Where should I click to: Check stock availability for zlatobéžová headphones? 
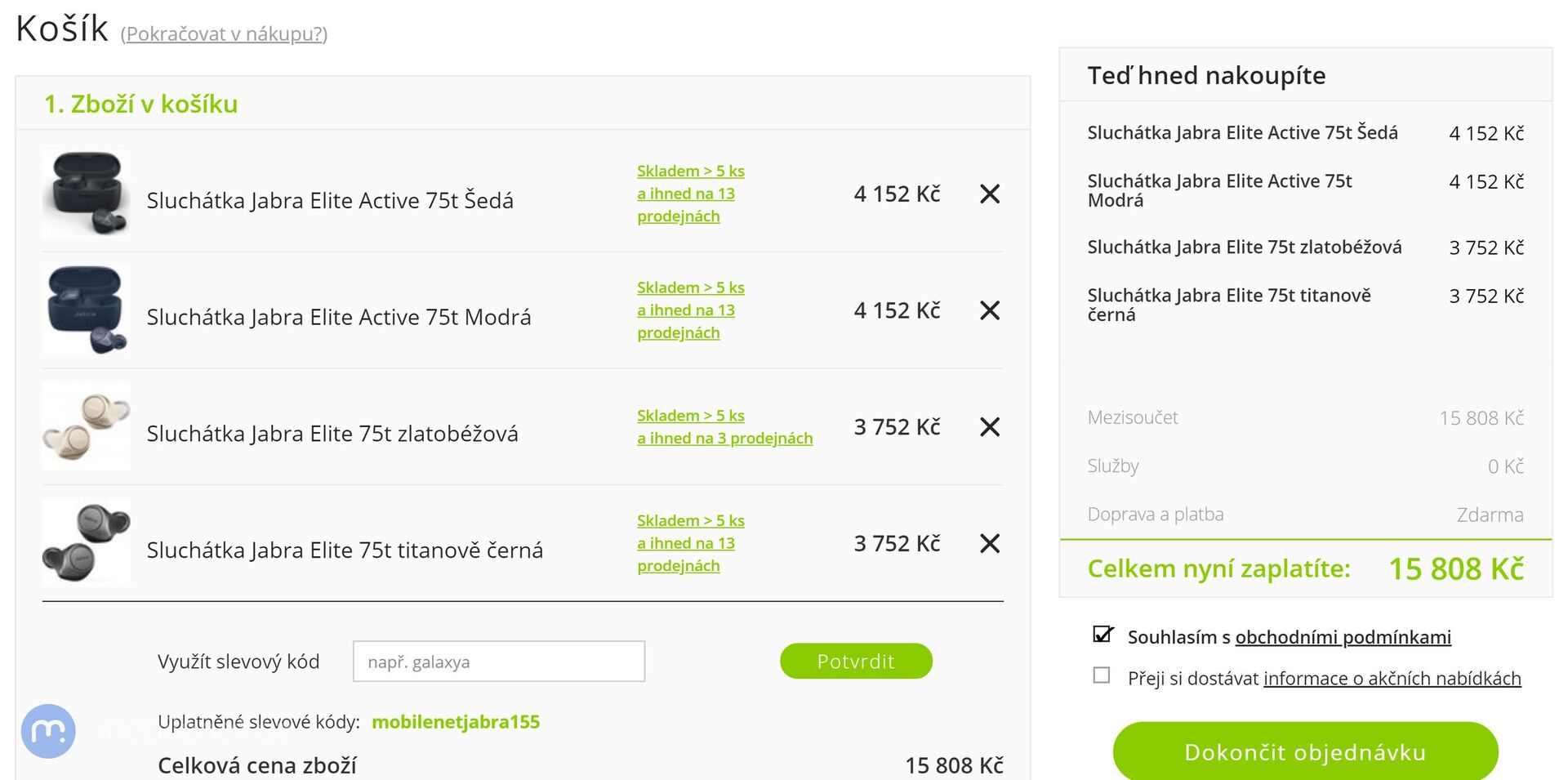[724, 427]
